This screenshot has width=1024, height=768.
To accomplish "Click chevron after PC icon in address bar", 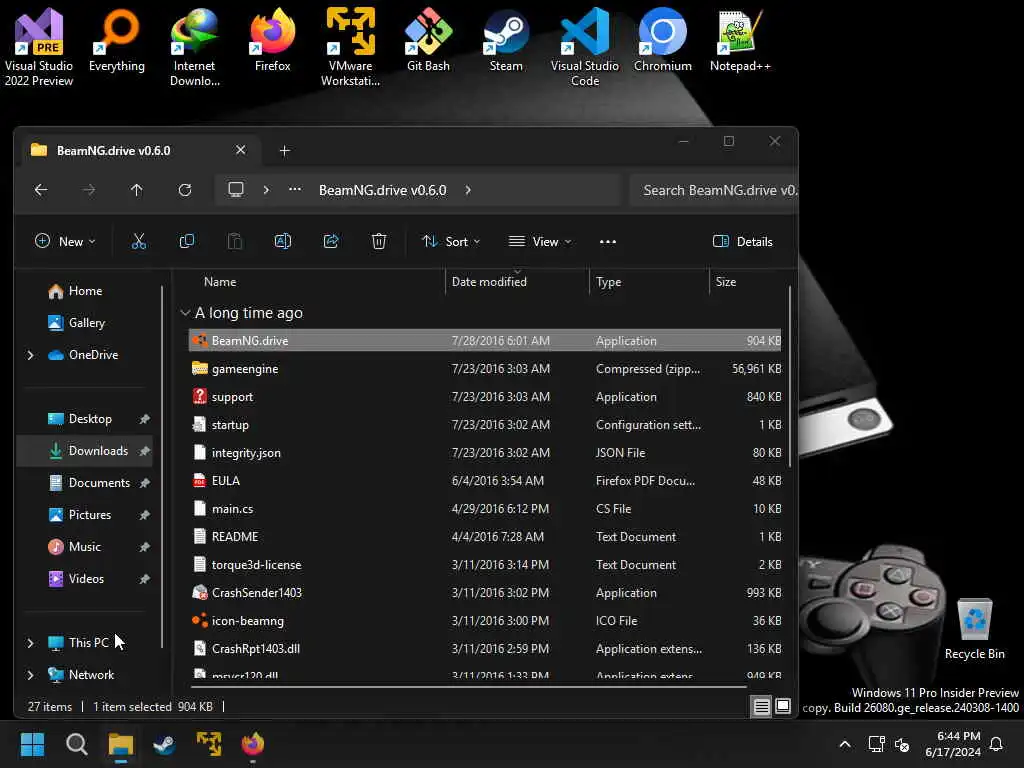I will pyautogui.click(x=266, y=190).
